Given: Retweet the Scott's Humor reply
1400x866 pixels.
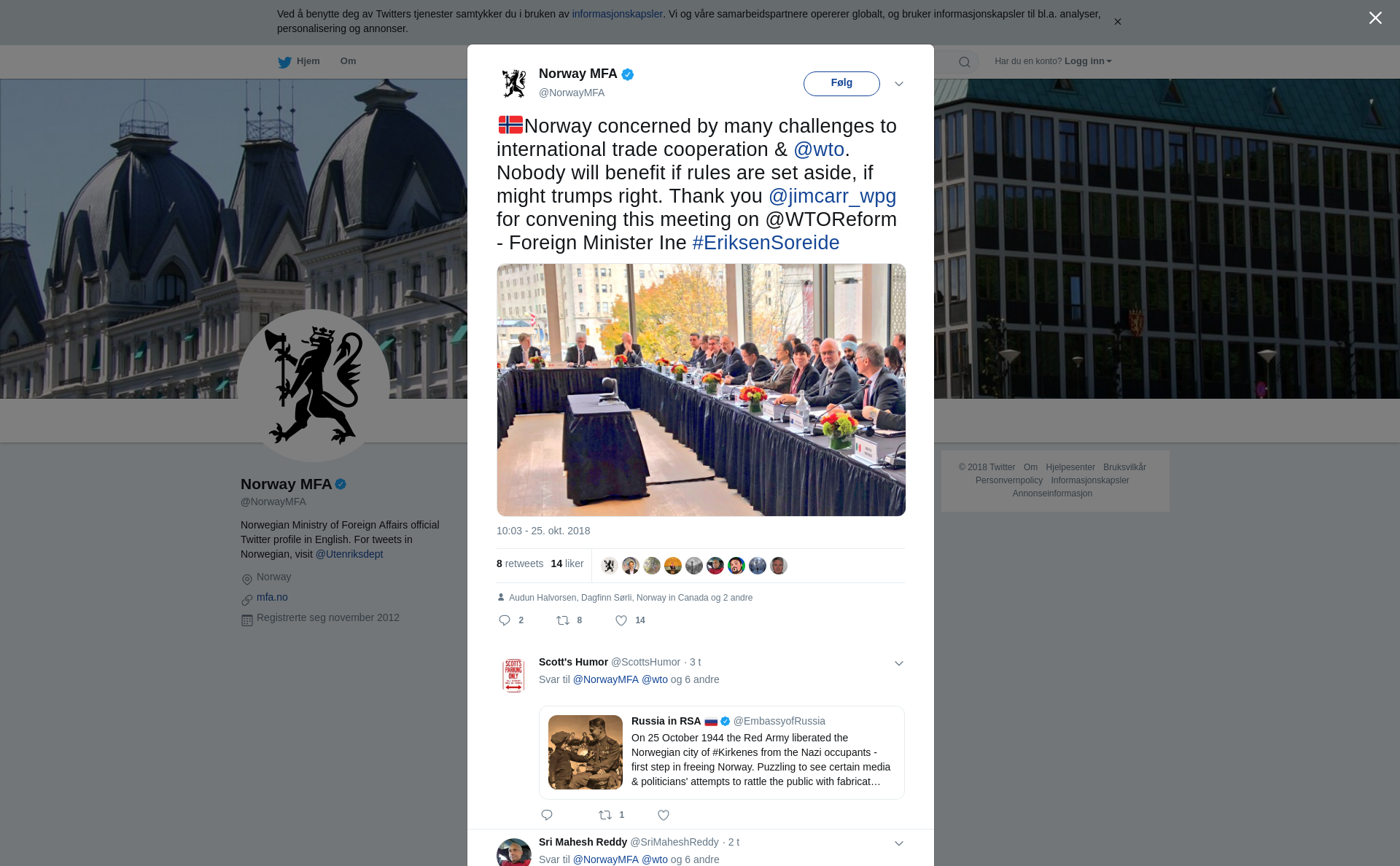Looking at the screenshot, I should click(605, 815).
